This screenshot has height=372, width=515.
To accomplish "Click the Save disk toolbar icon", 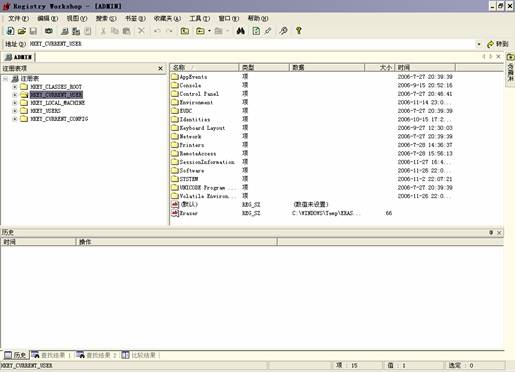I will pyautogui.click(x=33, y=31).
